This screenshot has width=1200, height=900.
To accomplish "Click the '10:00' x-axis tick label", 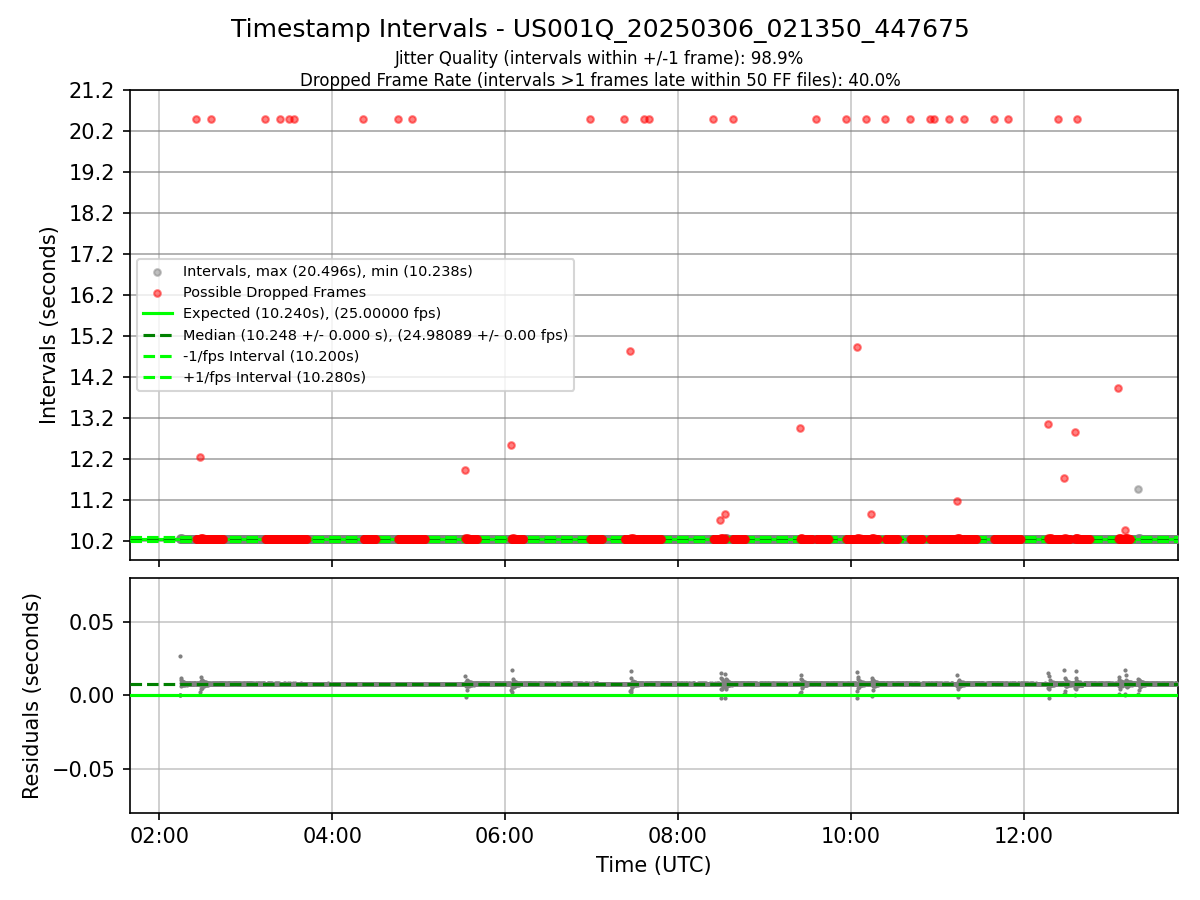I will 851,834.
